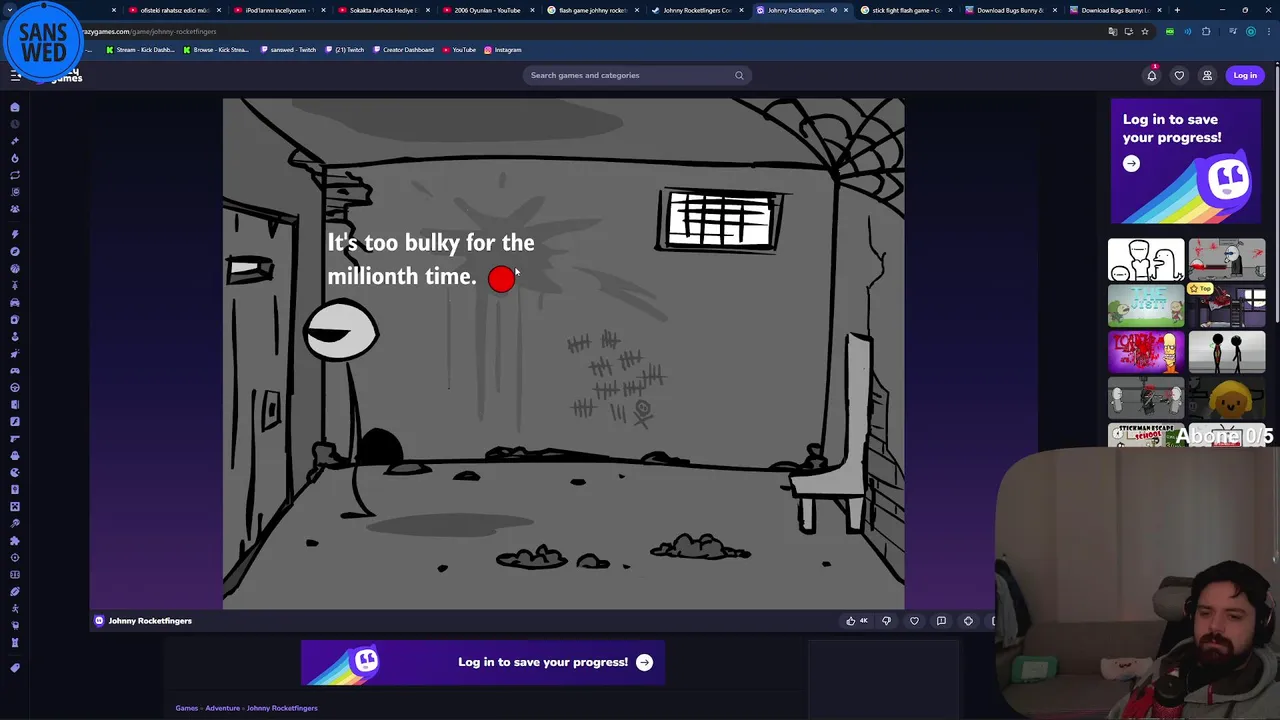
Task: Click the theater mode icon below game
Action: point(968,621)
